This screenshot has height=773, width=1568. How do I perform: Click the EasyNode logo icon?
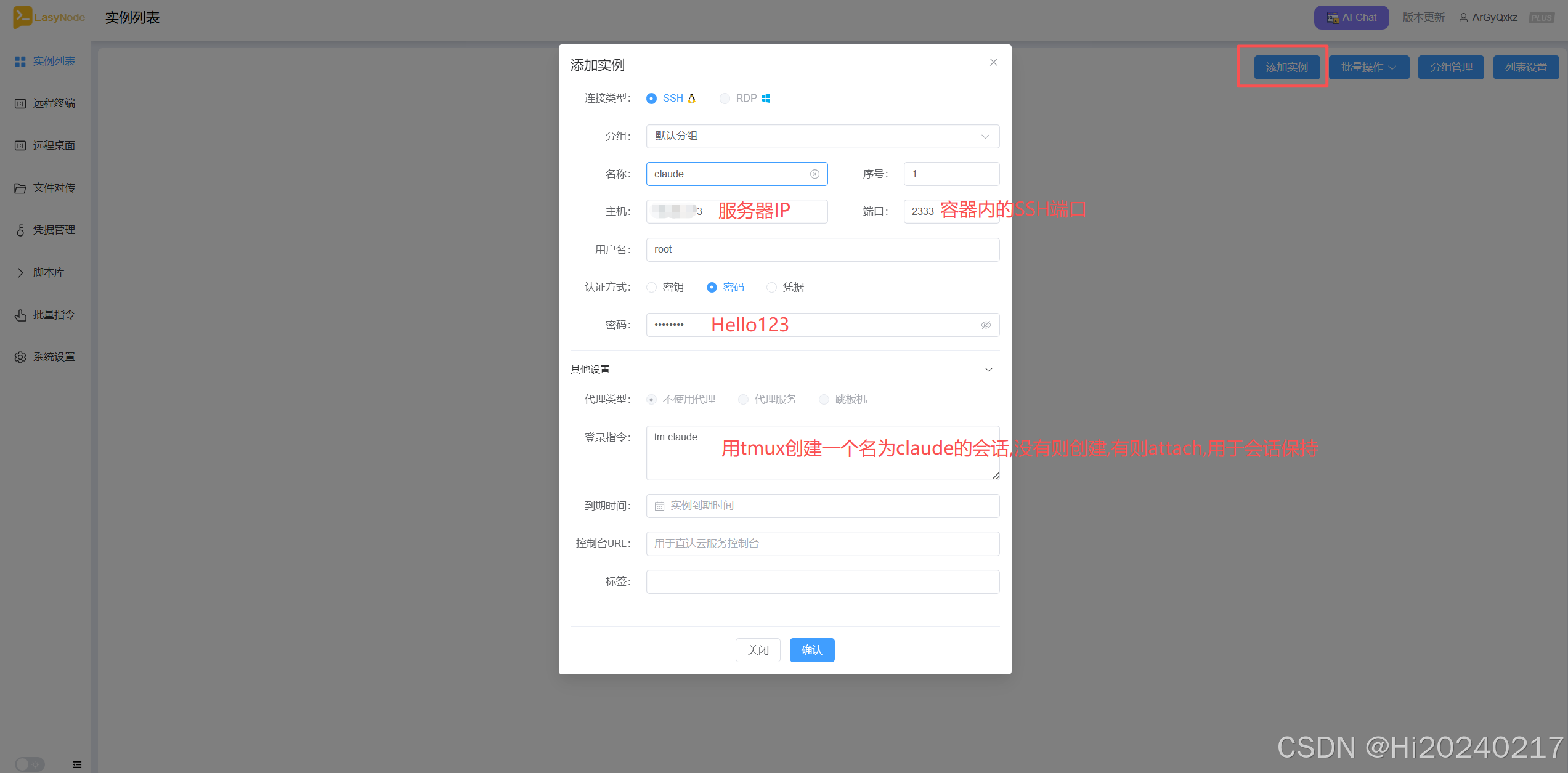22,17
